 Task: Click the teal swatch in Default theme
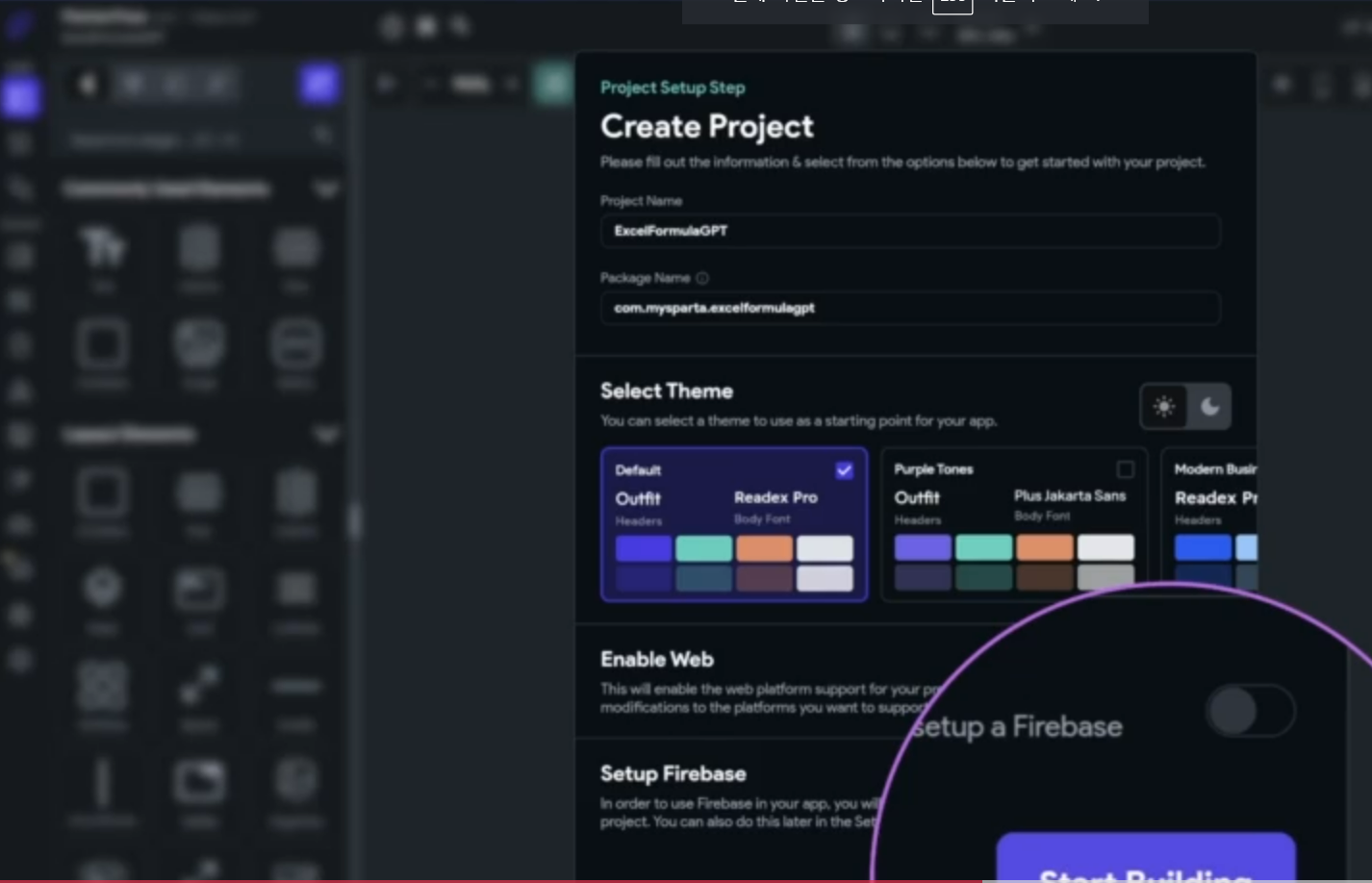click(x=704, y=548)
